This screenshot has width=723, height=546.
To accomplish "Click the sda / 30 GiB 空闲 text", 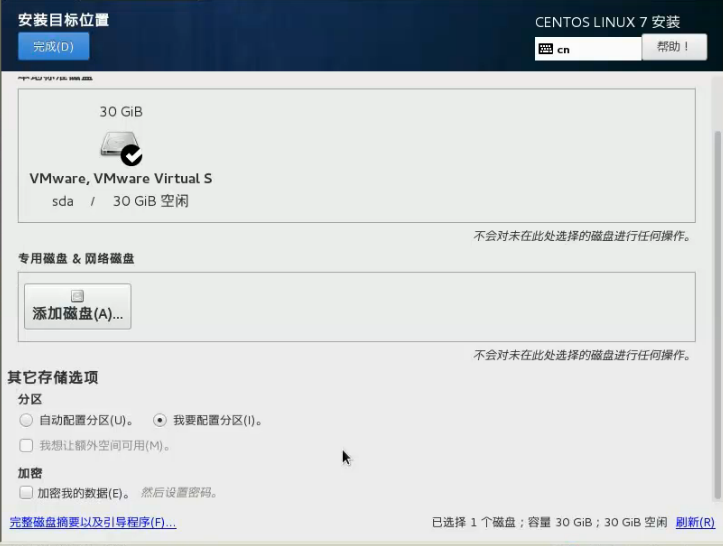I will click(x=120, y=201).
